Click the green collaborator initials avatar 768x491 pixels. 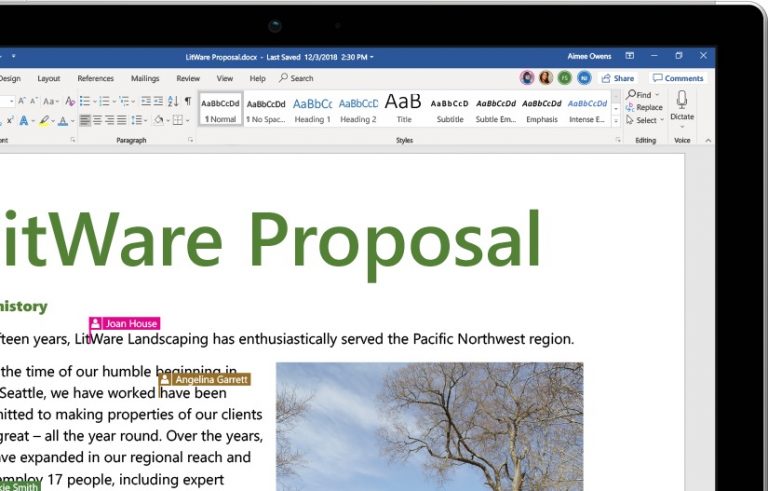pos(565,77)
